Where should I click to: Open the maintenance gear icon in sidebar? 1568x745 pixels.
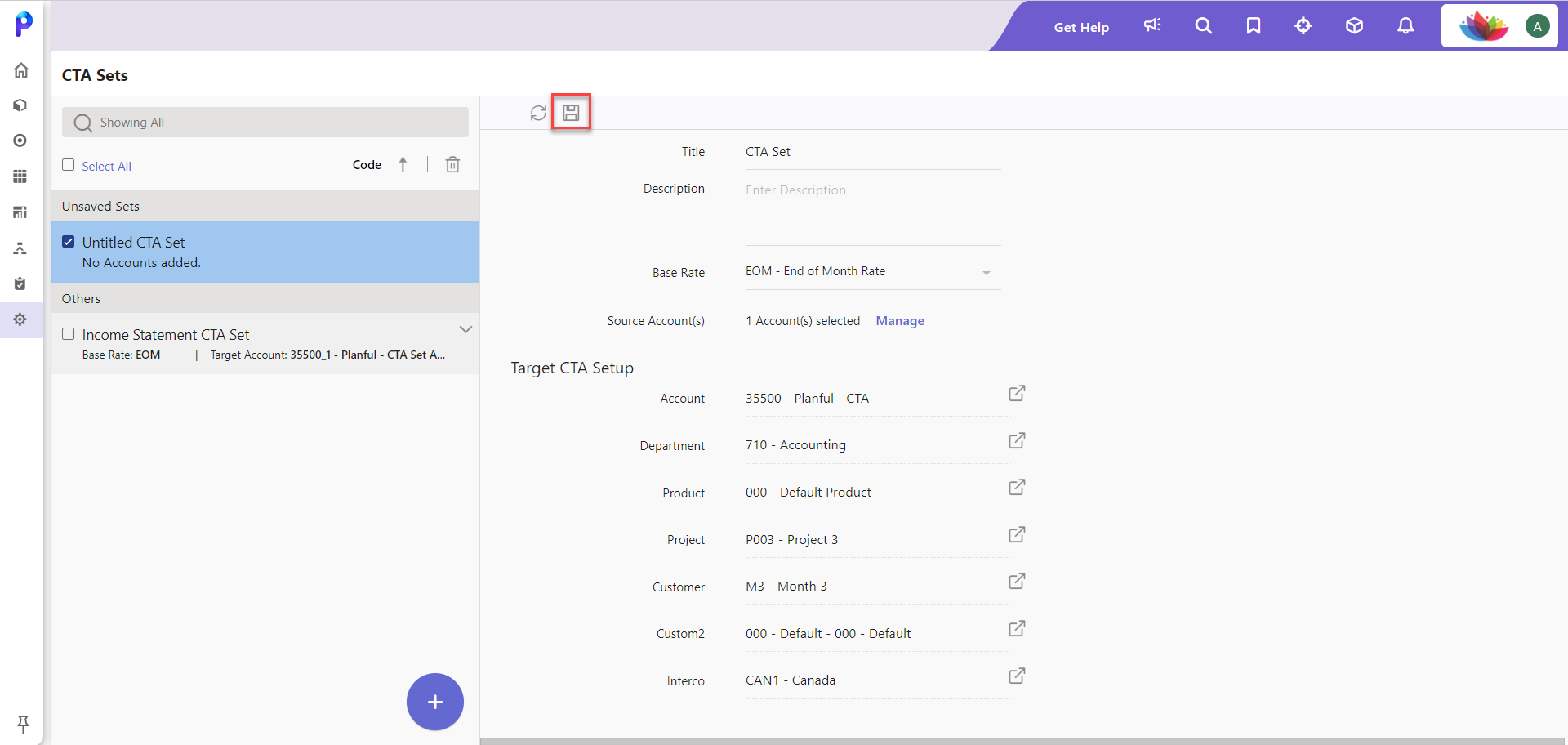[20, 319]
